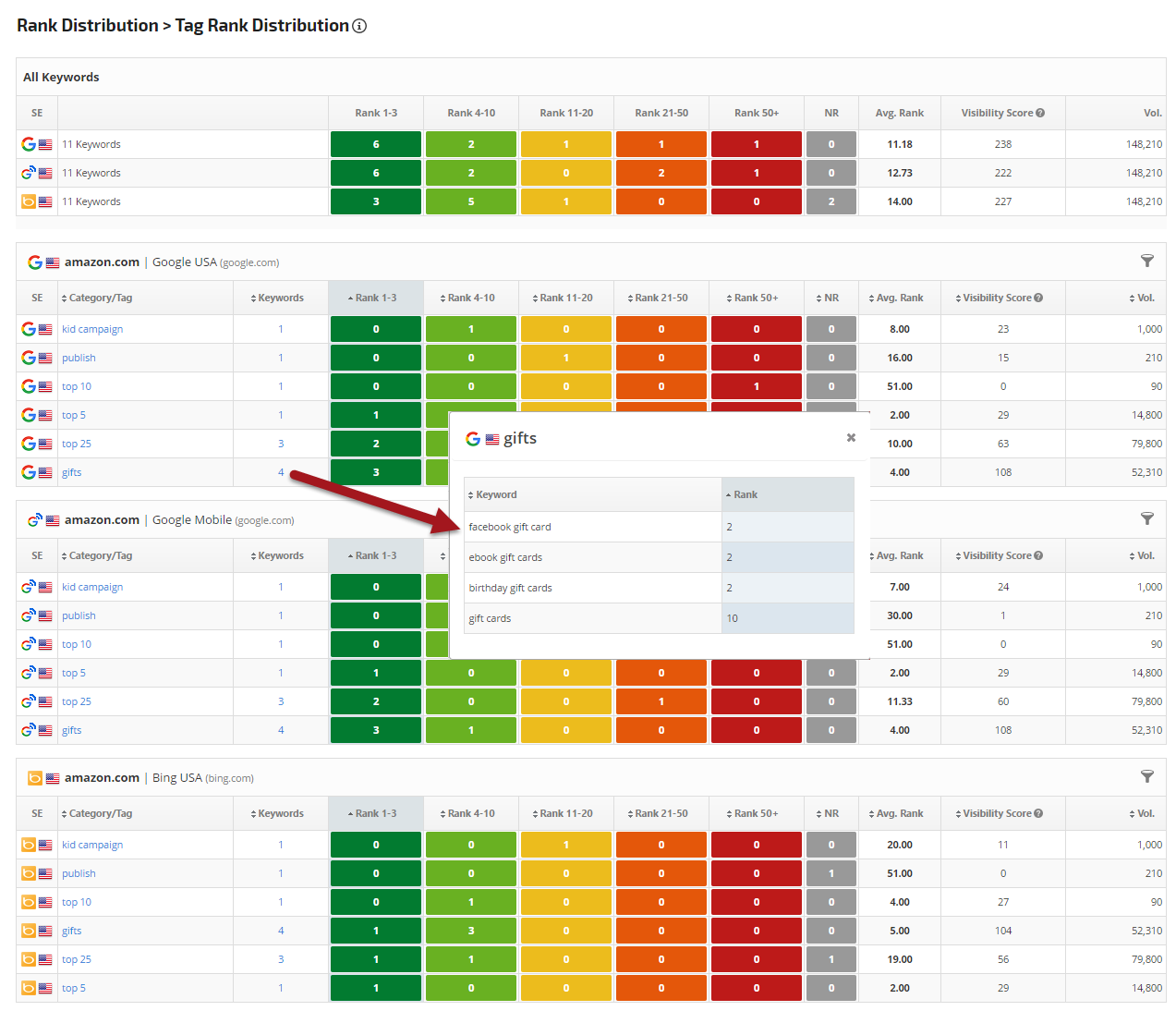
Task: Click the info icon beside Tag Rank Distribution
Action: pos(360,26)
